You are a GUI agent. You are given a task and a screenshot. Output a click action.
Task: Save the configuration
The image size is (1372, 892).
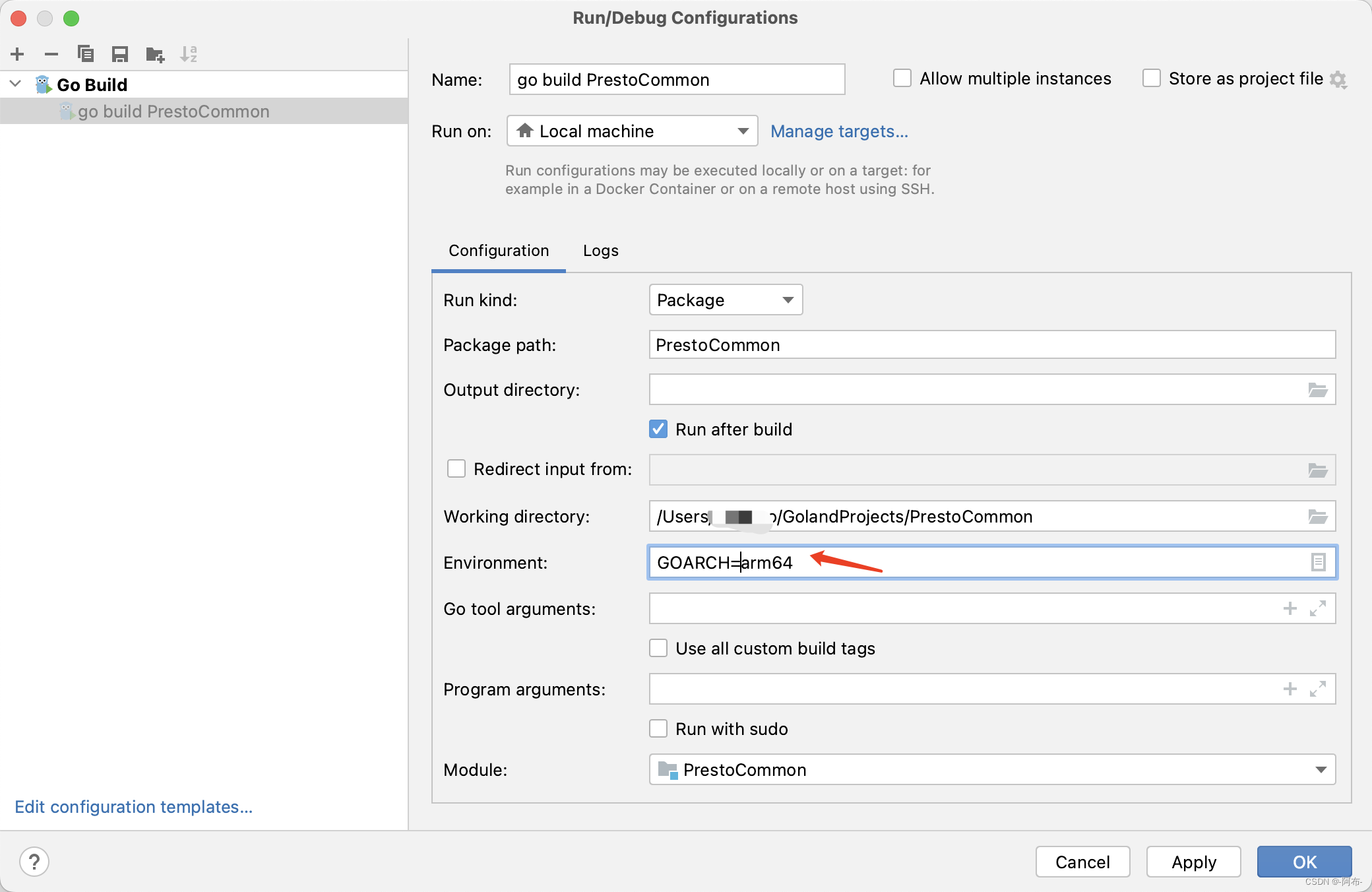(120, 53)
